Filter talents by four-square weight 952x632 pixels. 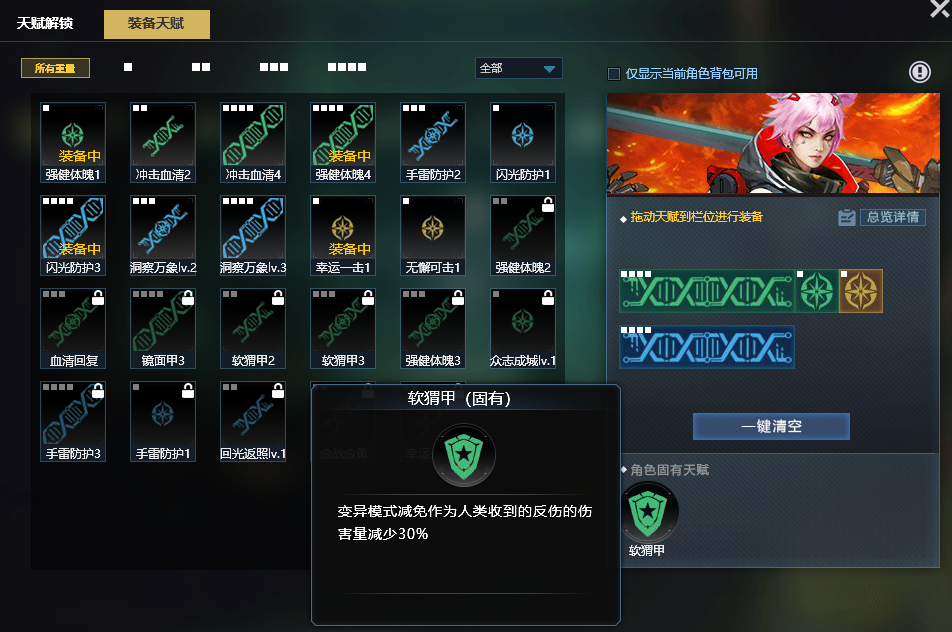coord(347,67)
